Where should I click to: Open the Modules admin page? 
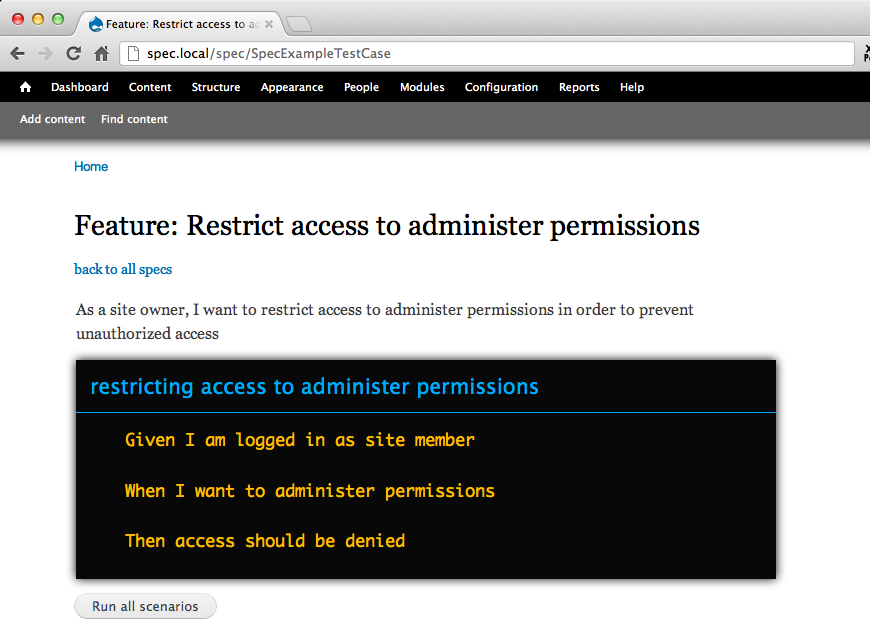point(422,88)
